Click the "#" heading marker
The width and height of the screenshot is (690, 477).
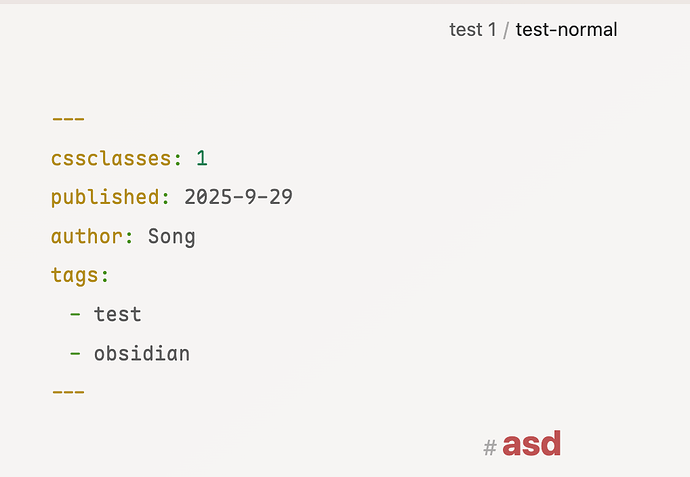point(490,448)
